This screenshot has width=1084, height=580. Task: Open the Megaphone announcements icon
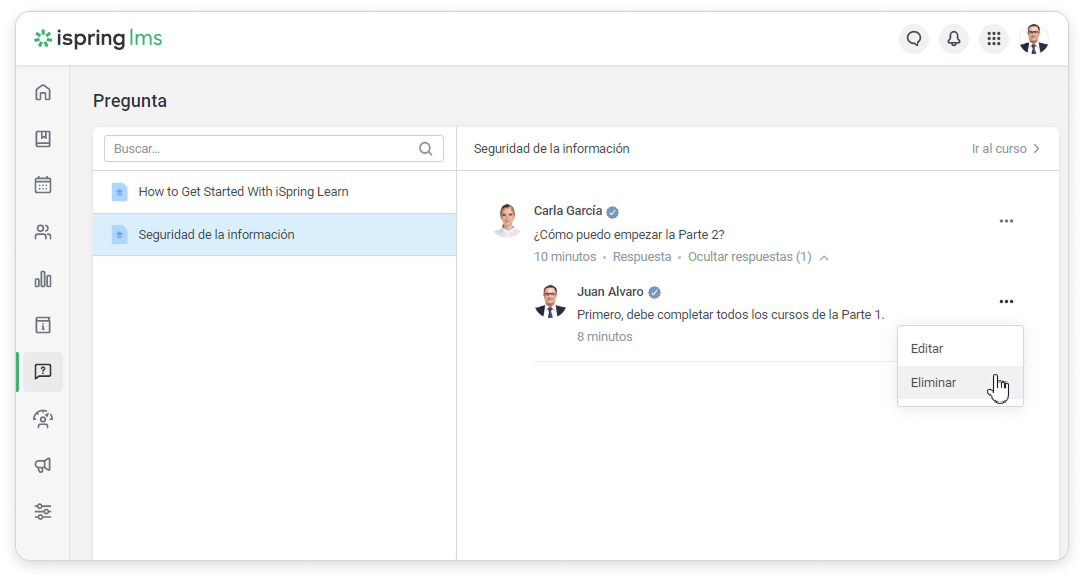pyautogui.click(x=43, y=465)
